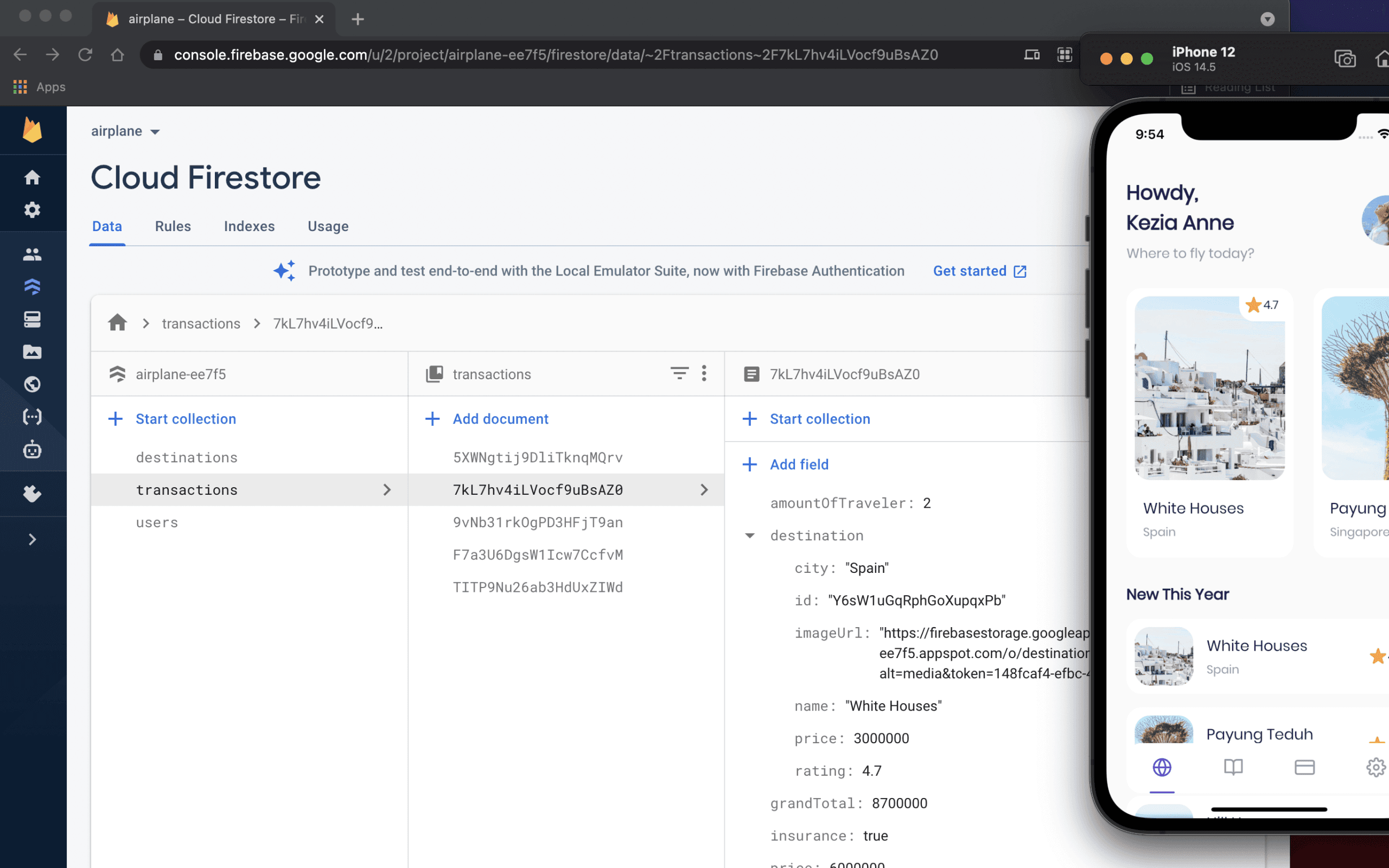The width and height of the screenshot is (1389, 868).
Task: Open browser tab search dropdown arrow
Action: 1267,19
